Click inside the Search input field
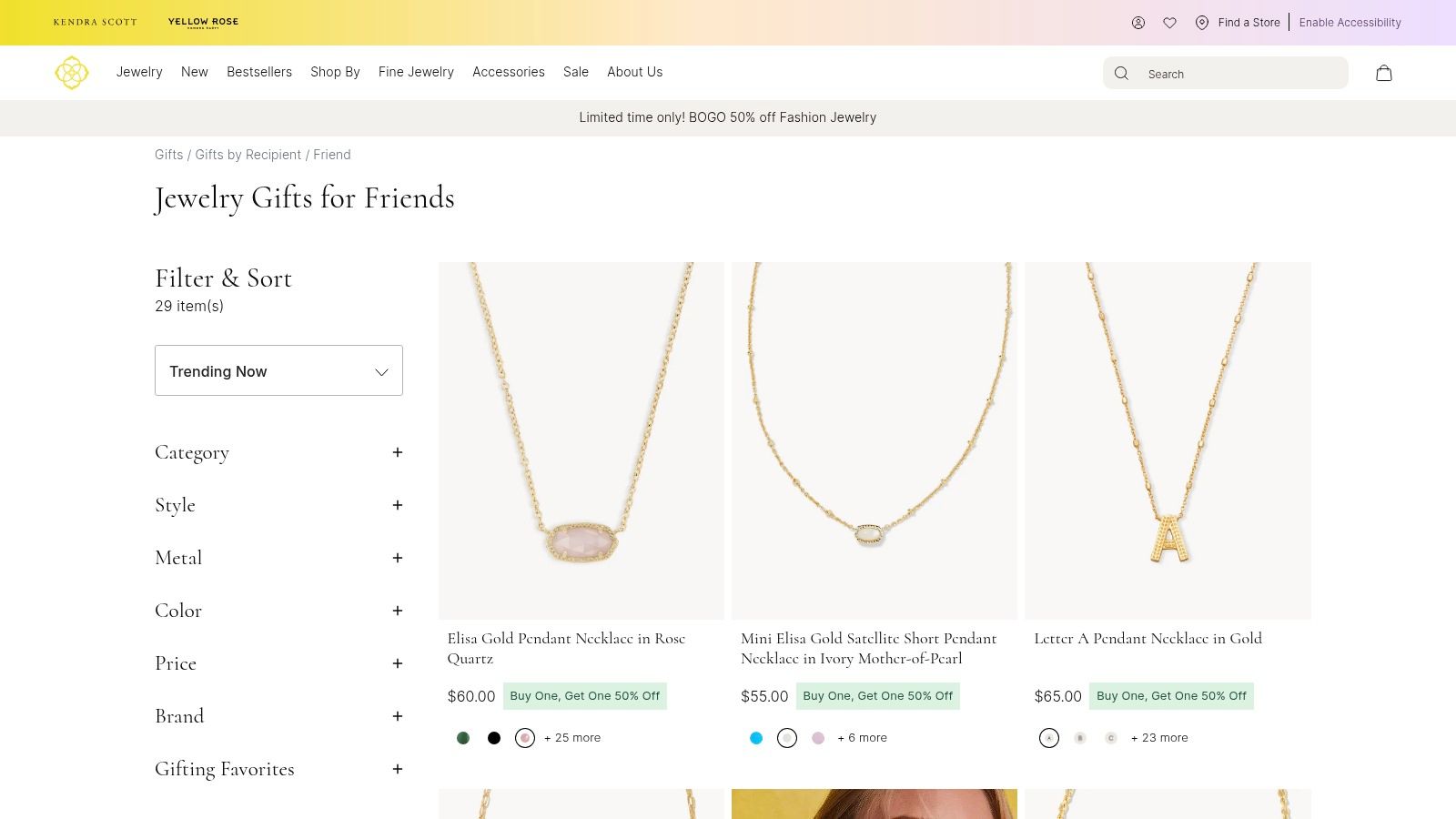This screenshot has width=1456, height=819. (x=1238, y=73)
